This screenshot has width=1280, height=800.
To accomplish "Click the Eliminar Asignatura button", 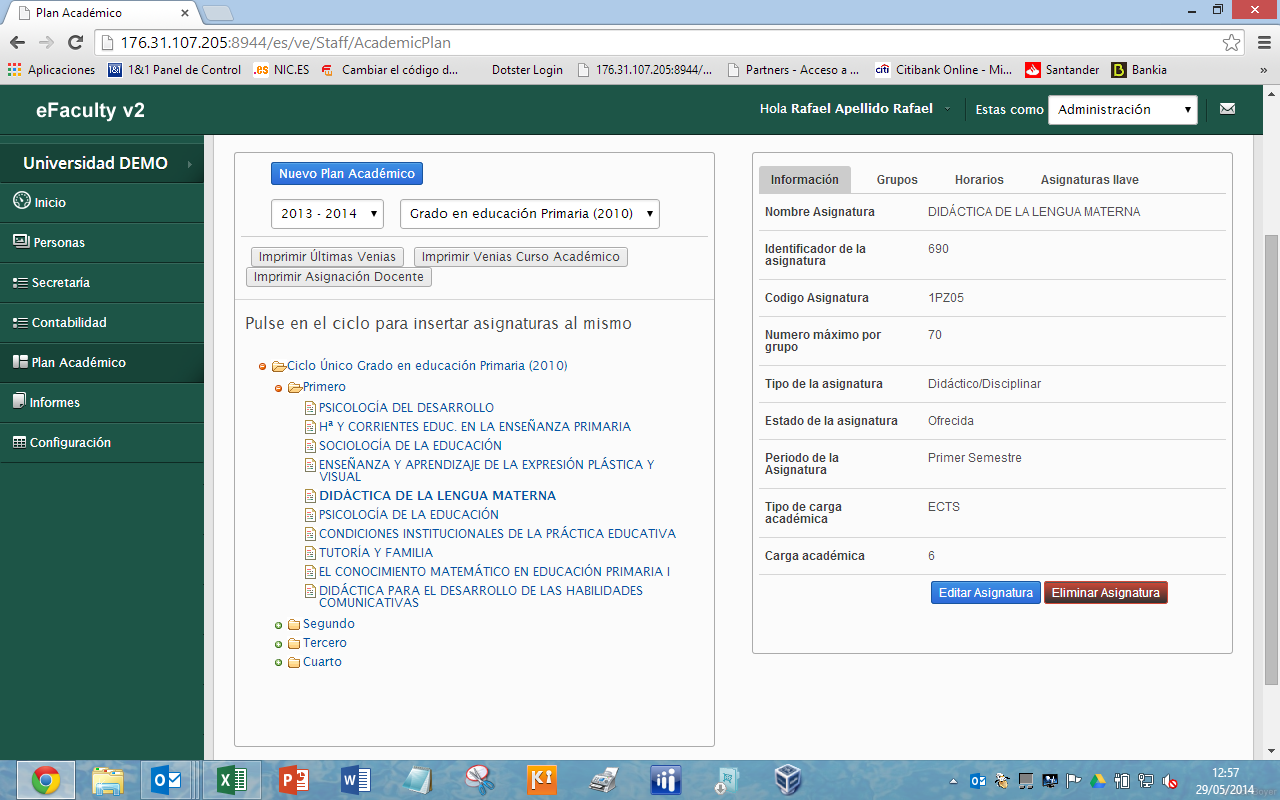I will click(x=1105, y=593).
